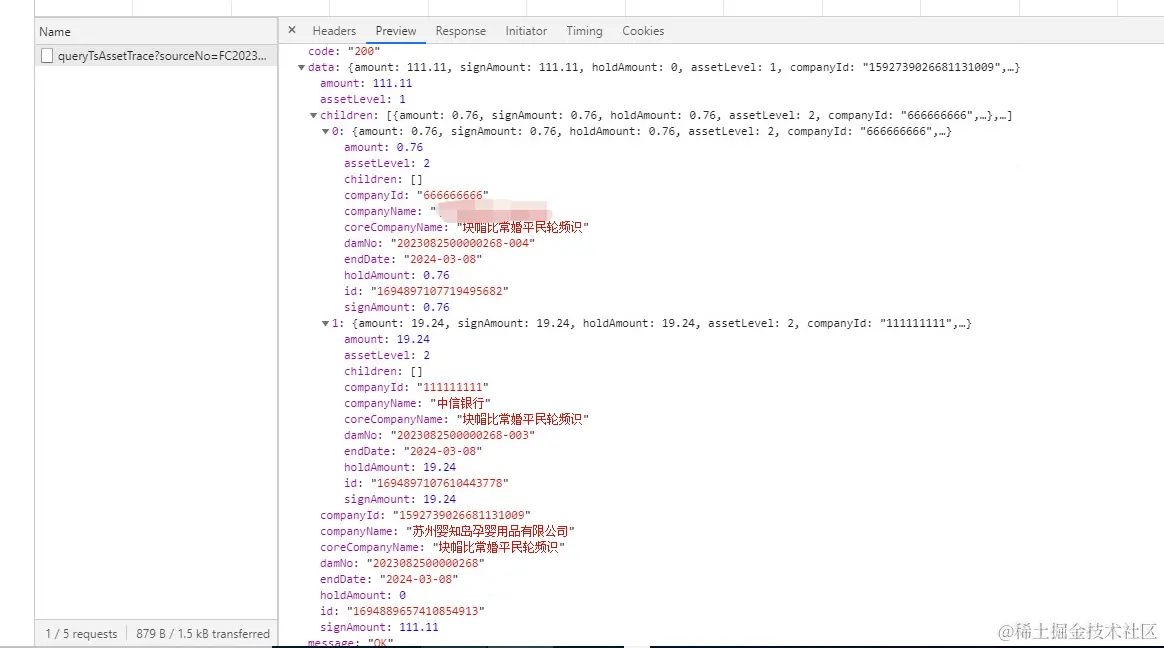Click the Name column header
Screen dimensions: 1164x648
tap(156, 32)
